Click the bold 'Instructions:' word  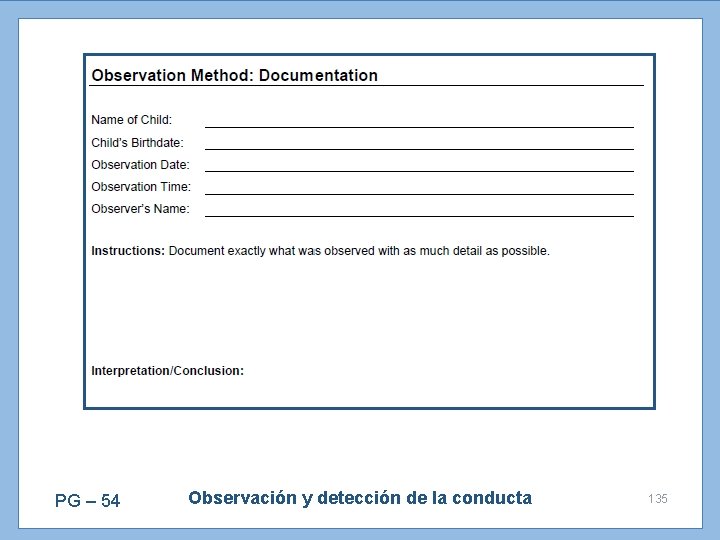pyautogui.click(x=128, y=251)
